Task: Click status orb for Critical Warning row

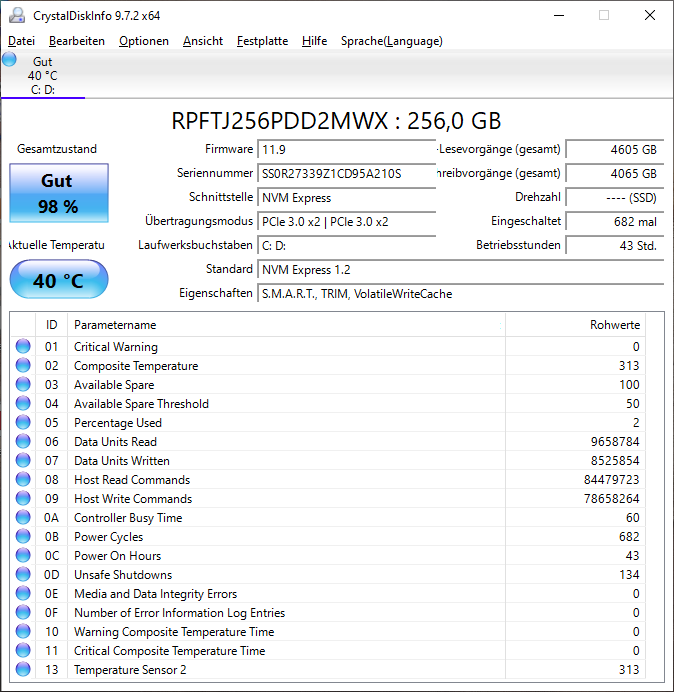Action: click(x=23, y=346)
